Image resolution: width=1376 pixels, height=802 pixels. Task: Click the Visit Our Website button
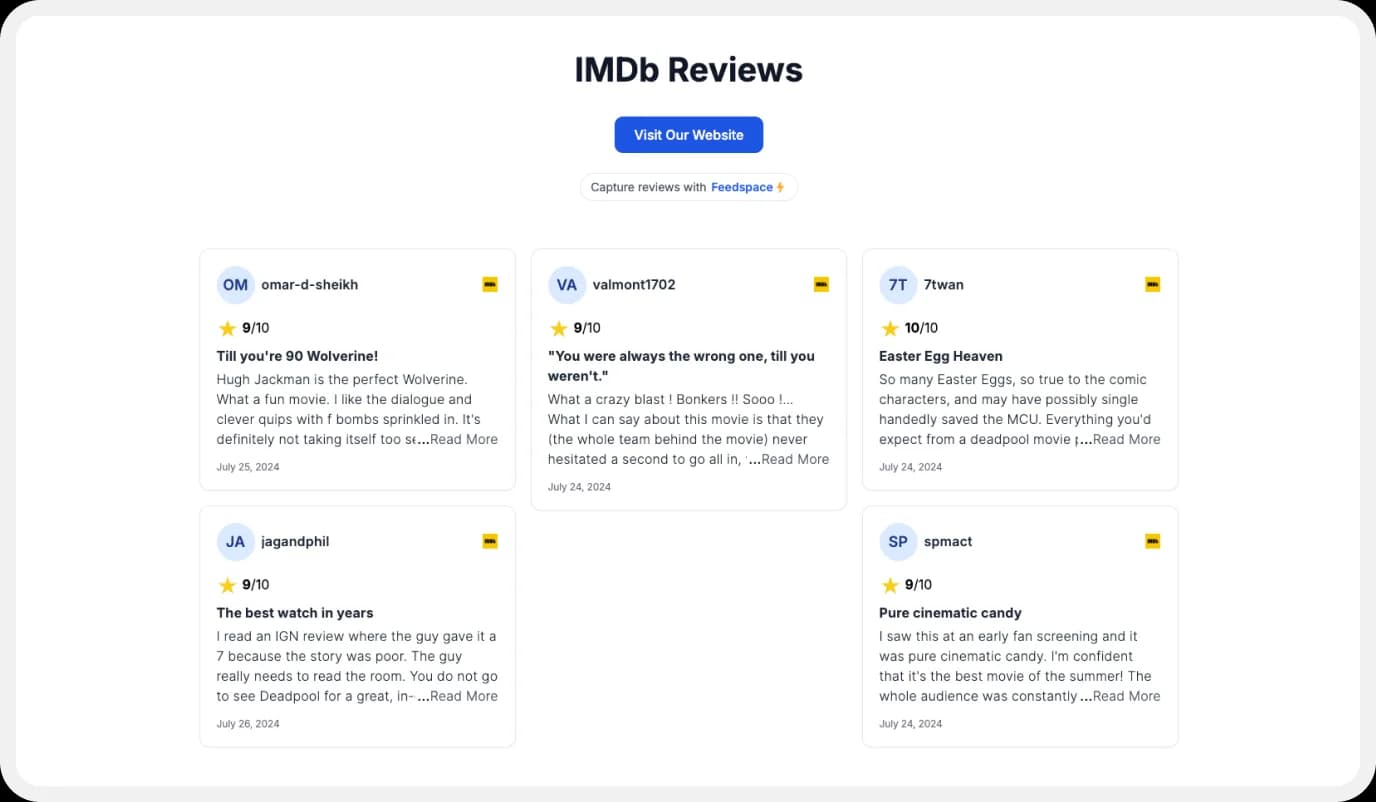[688, 134]
